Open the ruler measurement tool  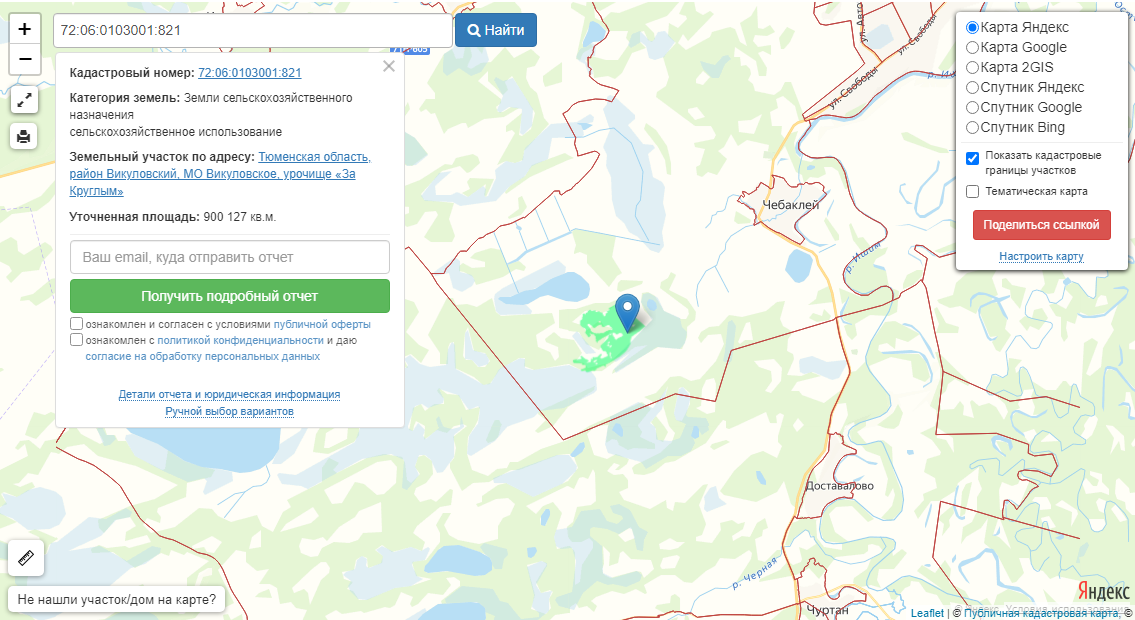point(26,559)
